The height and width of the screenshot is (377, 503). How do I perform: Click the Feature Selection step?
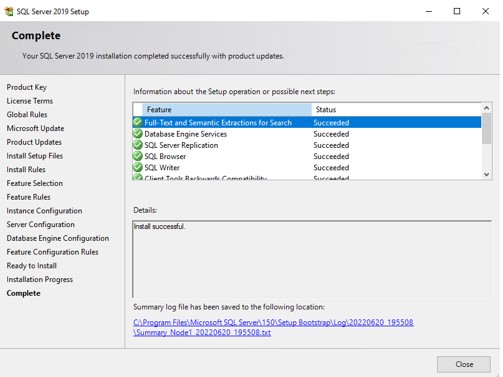35,183
